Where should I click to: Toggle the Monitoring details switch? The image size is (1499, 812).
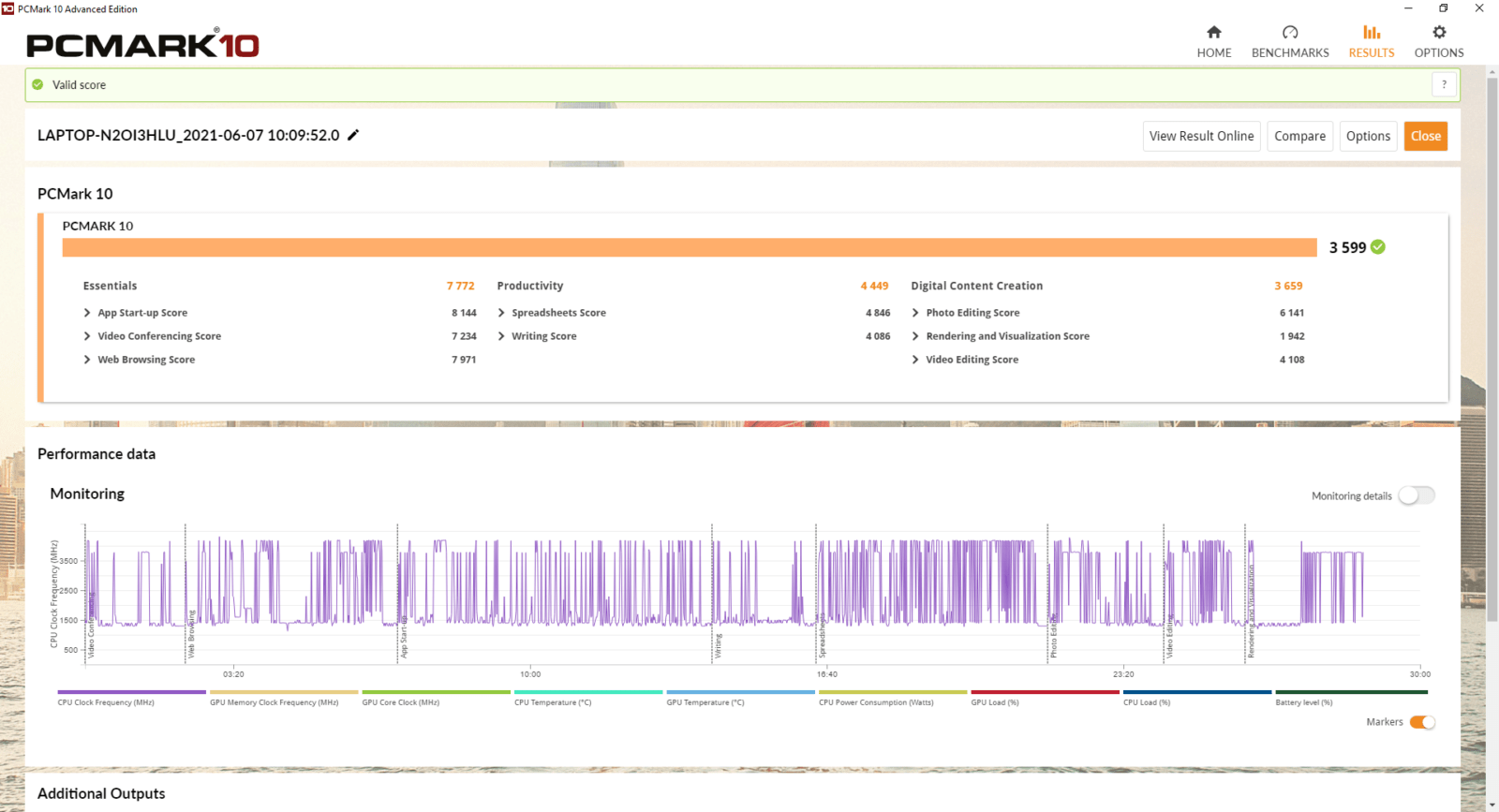[1417, 495]
